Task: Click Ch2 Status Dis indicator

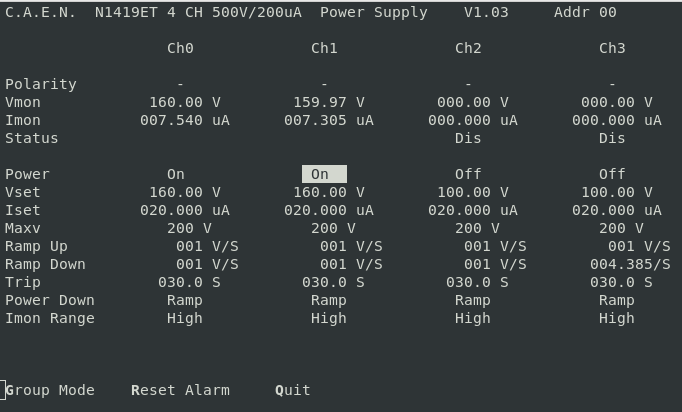Action: click(468, 138)
